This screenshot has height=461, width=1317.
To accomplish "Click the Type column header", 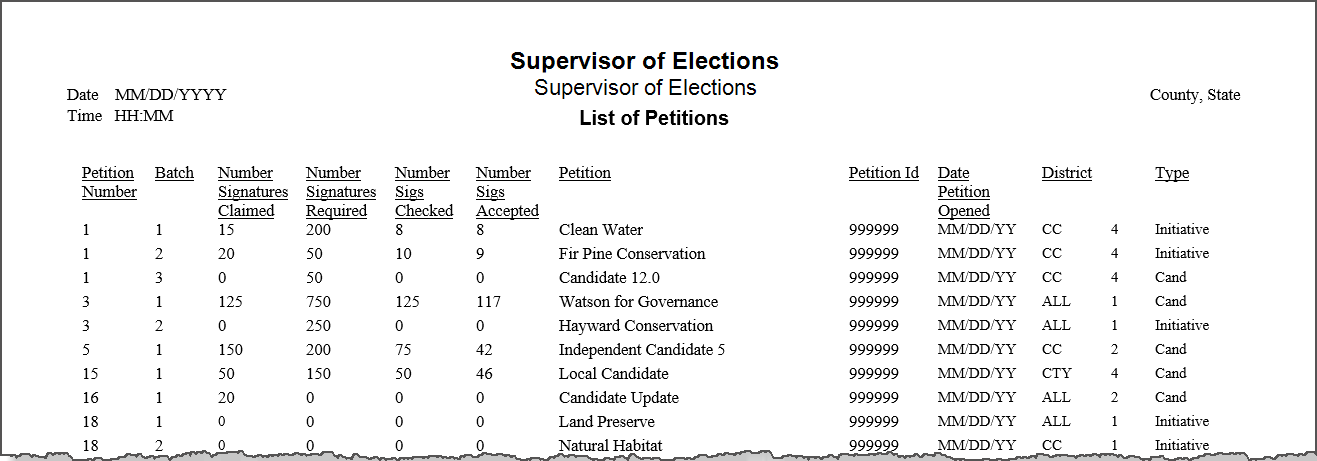I will (1172, 173).
